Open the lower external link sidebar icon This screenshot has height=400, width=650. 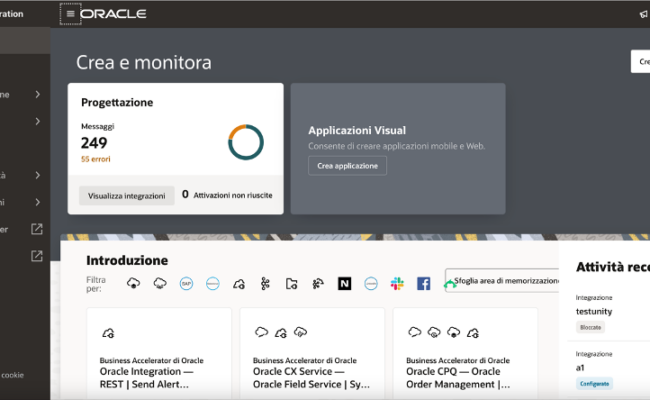37,256
